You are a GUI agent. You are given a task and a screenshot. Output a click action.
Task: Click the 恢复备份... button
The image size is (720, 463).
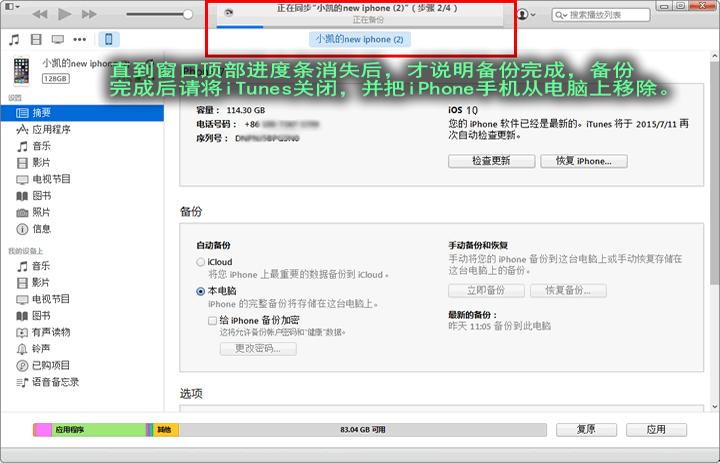pos(568,291)
